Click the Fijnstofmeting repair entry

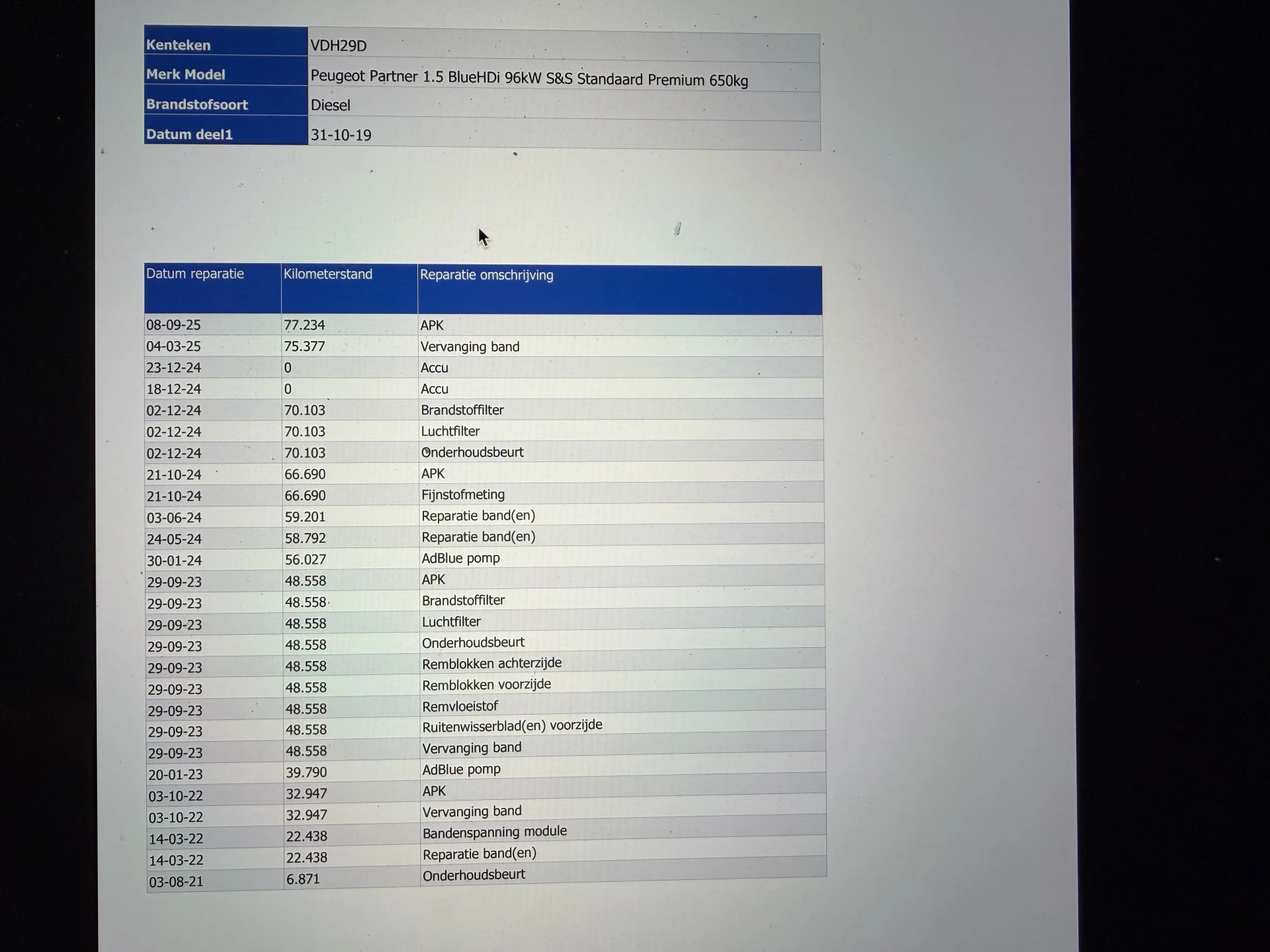(463, 495)
